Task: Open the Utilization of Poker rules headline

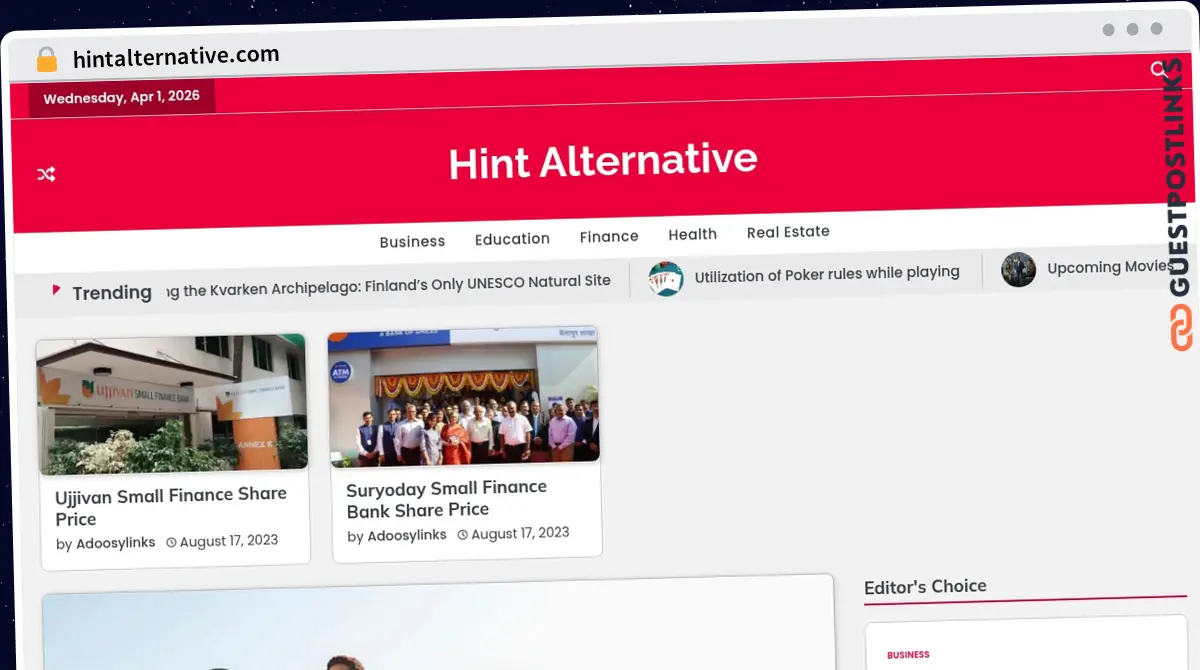Action: click(827, 274)
